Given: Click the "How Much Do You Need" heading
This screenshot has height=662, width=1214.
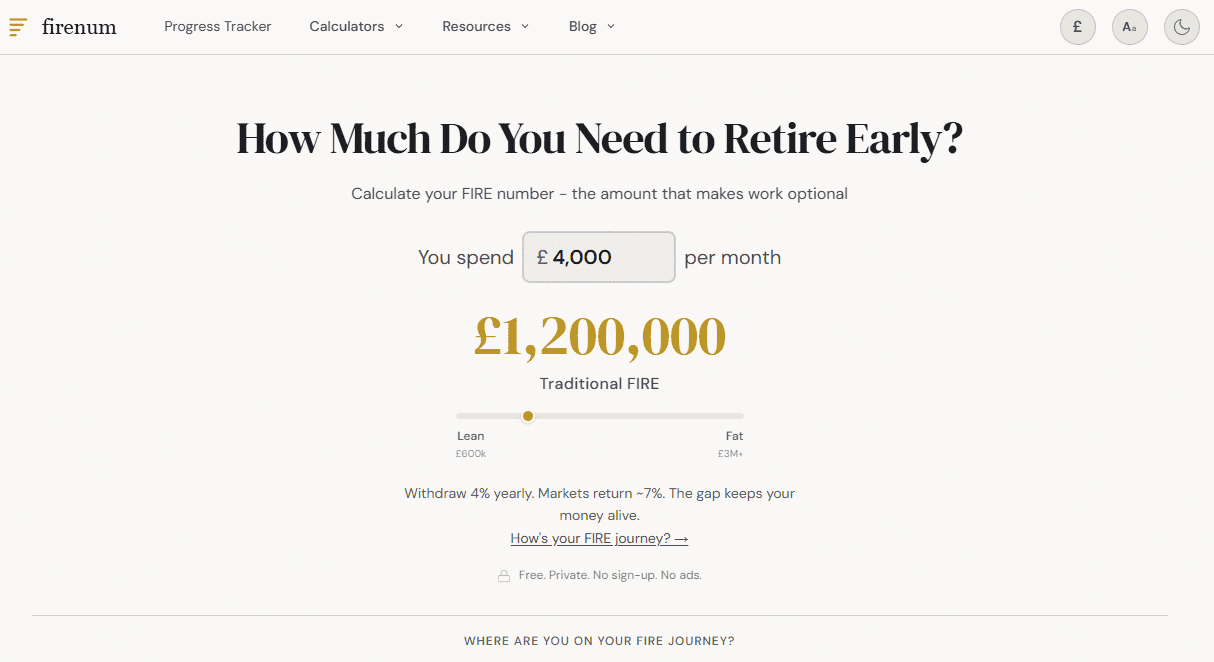Looking at the screenshot, I should click(599, 139).
